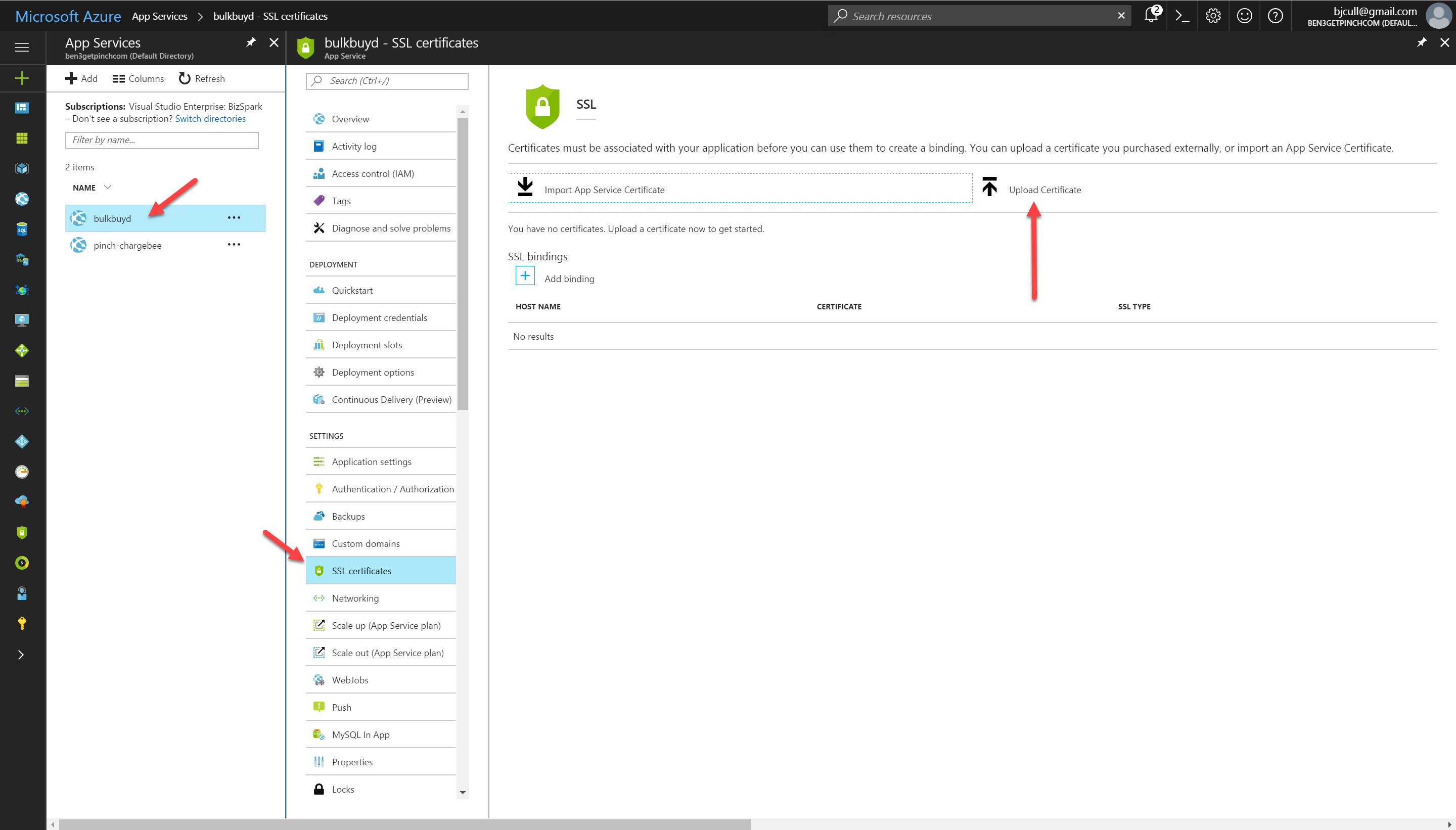Click the Locks padlock icon
Image resolution: width=1456 pixels, height=830 pixels.
(x=319, y=789)
